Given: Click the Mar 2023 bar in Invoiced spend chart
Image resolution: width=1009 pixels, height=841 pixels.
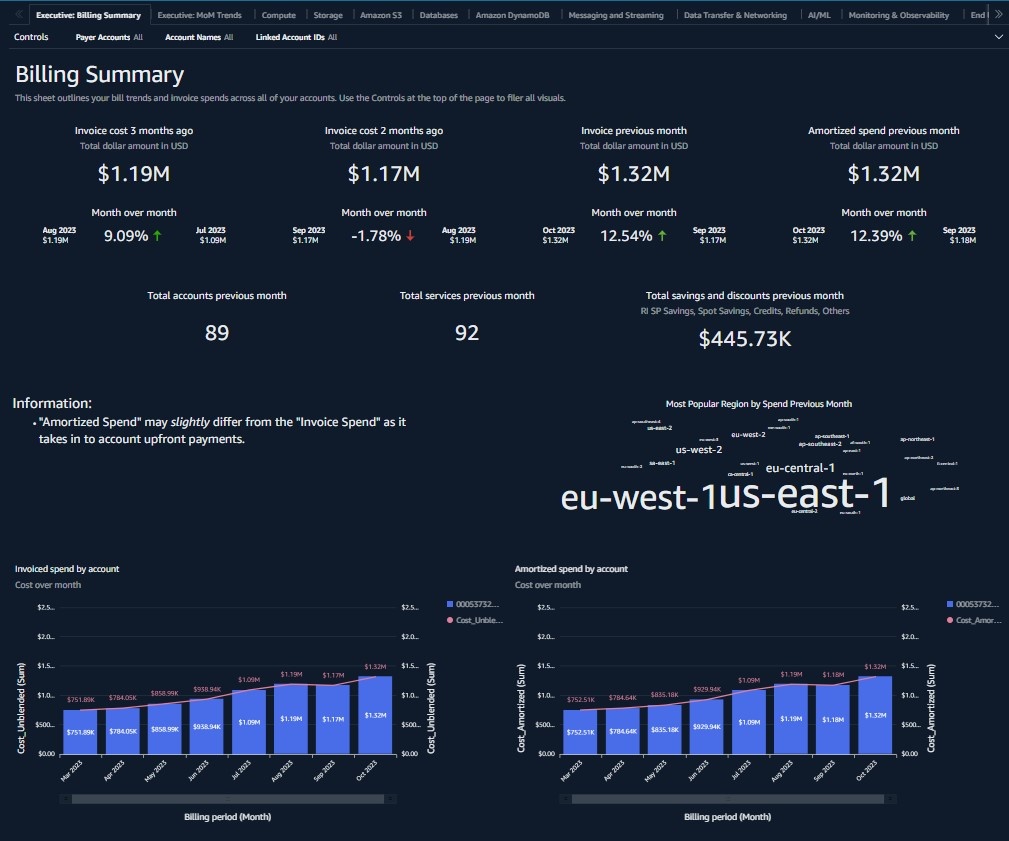Looking at the screenshot, I should click(80, 732).
